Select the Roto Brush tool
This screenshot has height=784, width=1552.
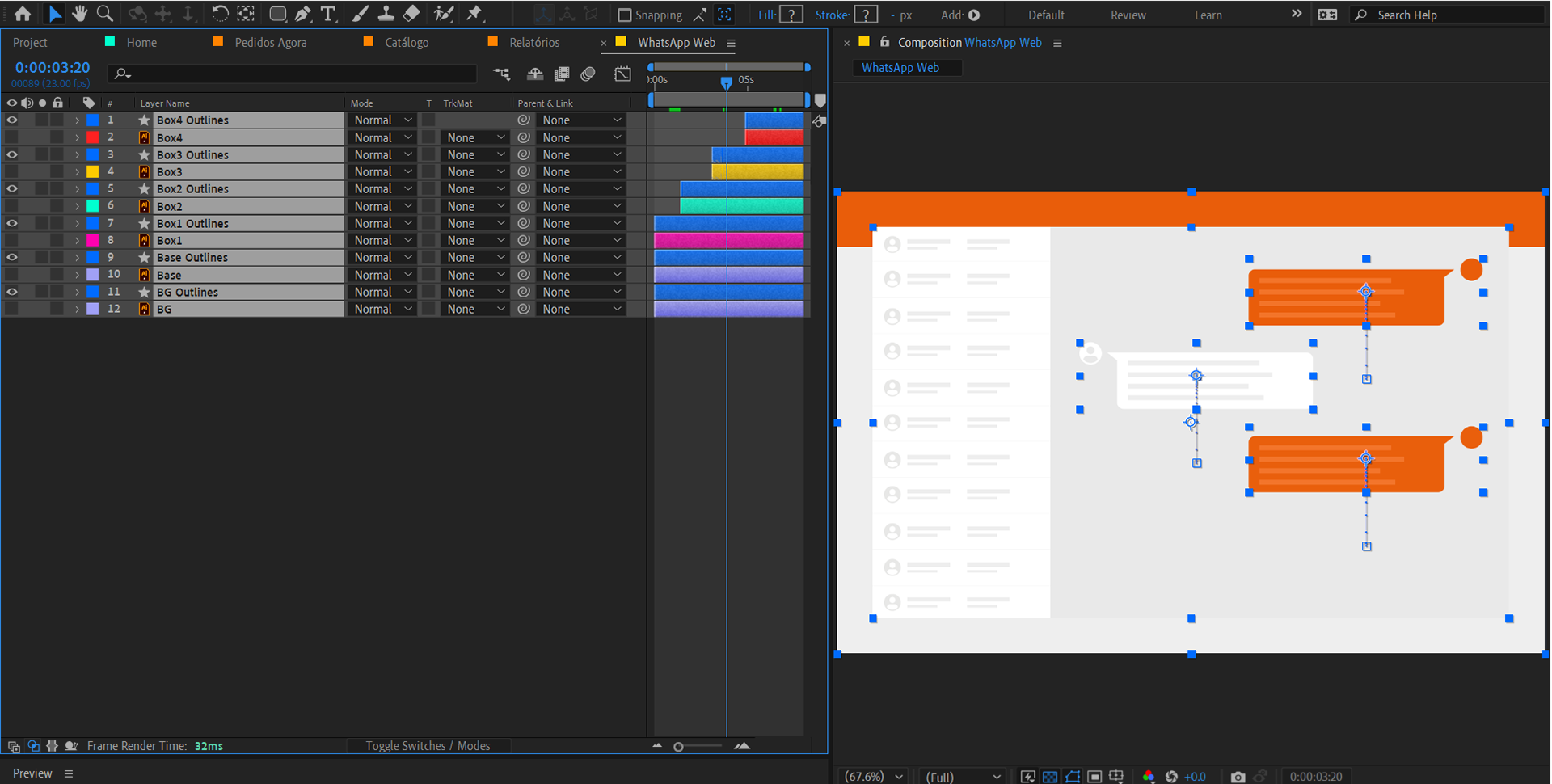coord(443,14)
